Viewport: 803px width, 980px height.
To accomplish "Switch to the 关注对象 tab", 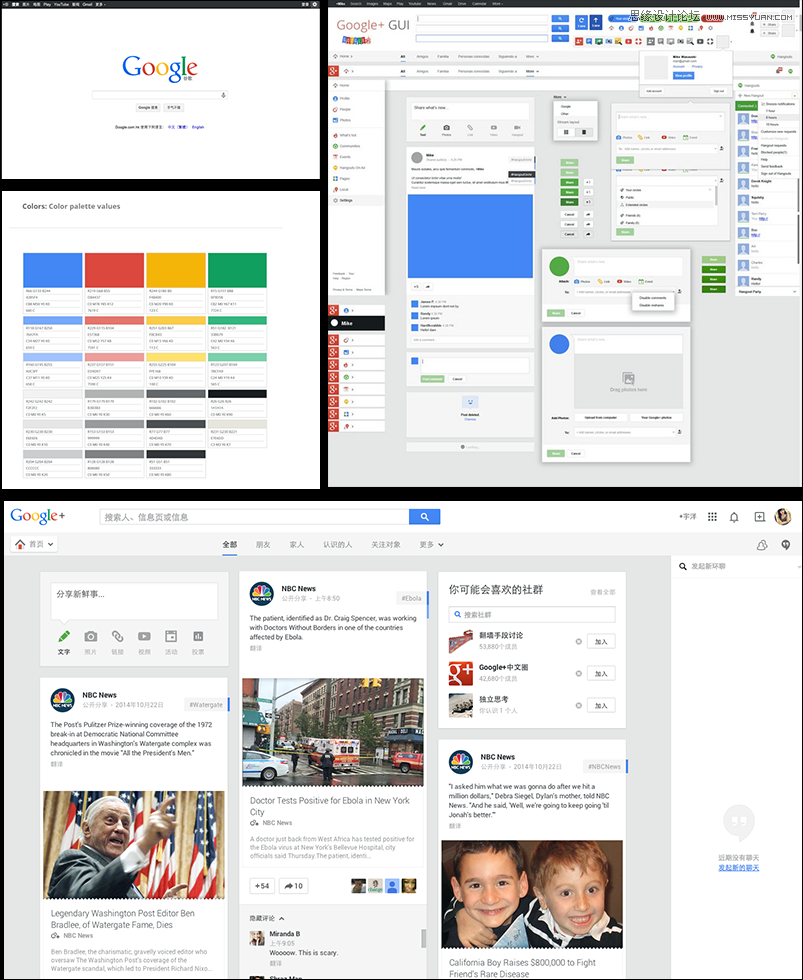I will pos(386,544).
